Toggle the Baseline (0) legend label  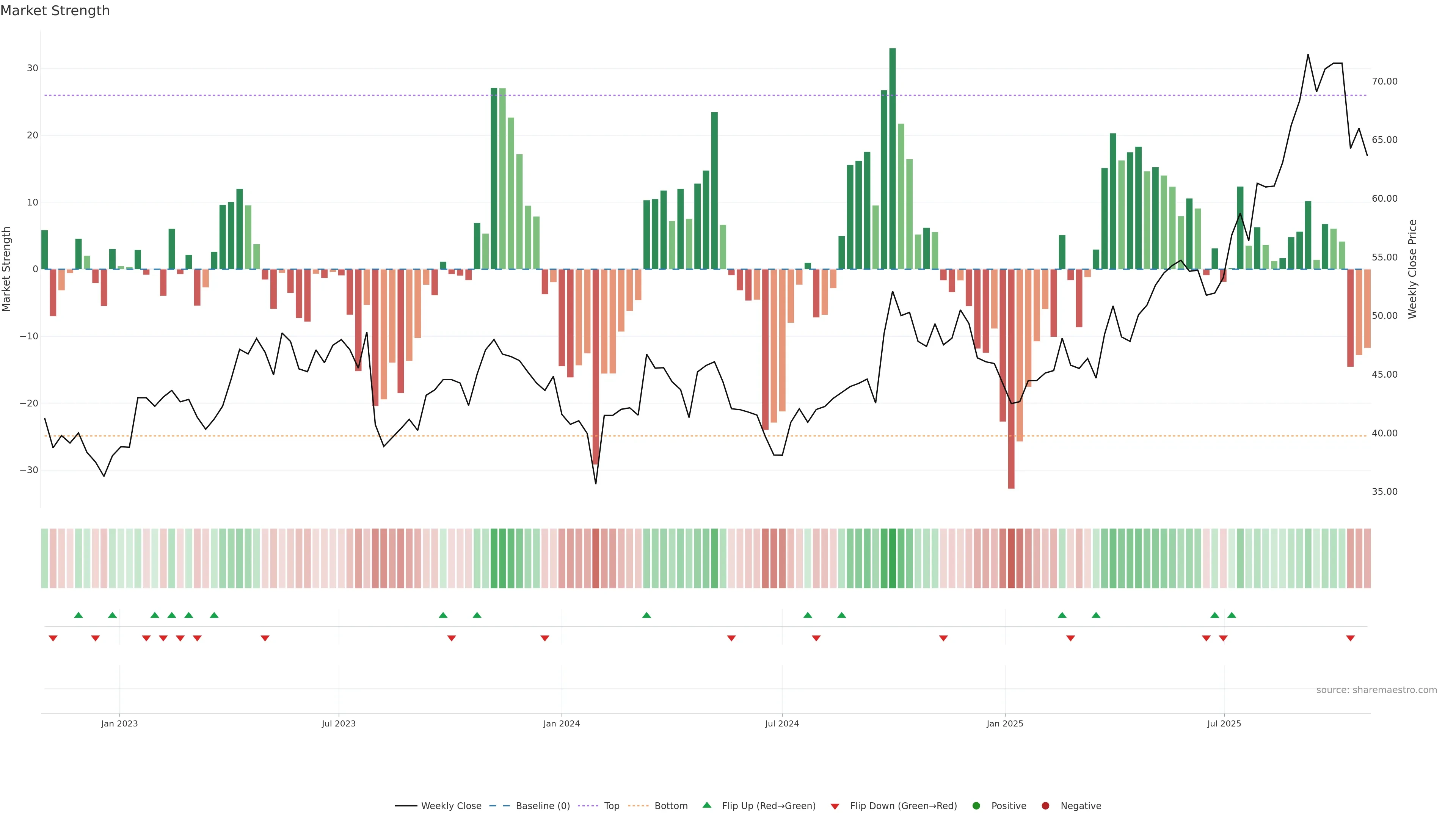click(543, 806)
